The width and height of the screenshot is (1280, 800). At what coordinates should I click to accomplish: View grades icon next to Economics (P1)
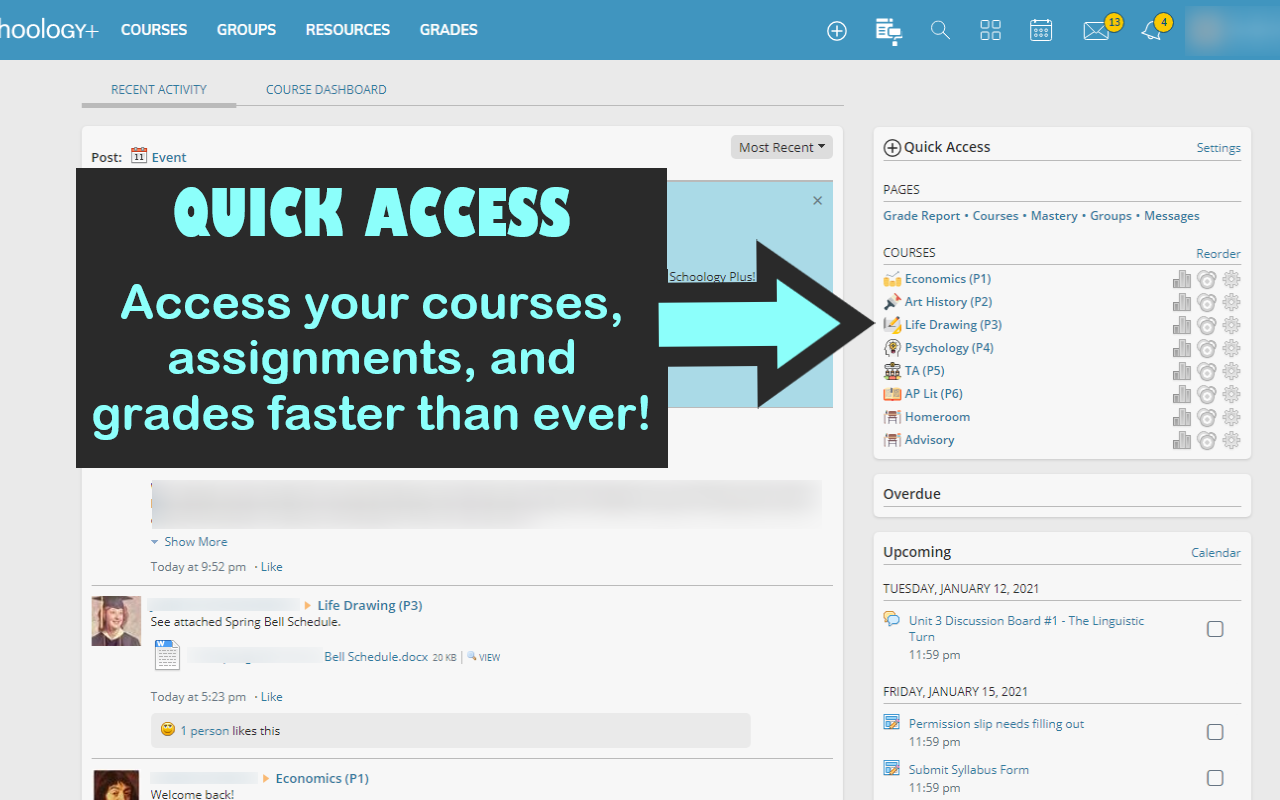pos(1182,278)
